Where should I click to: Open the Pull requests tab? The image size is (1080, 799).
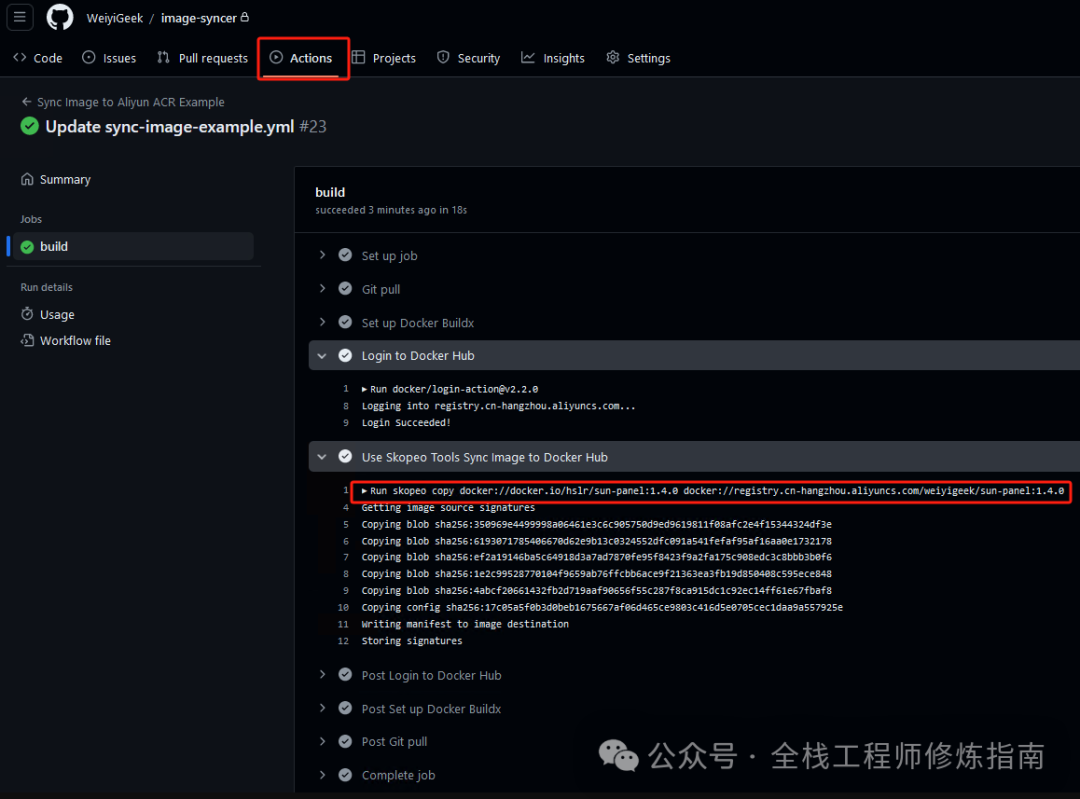(x=202, y=58)
